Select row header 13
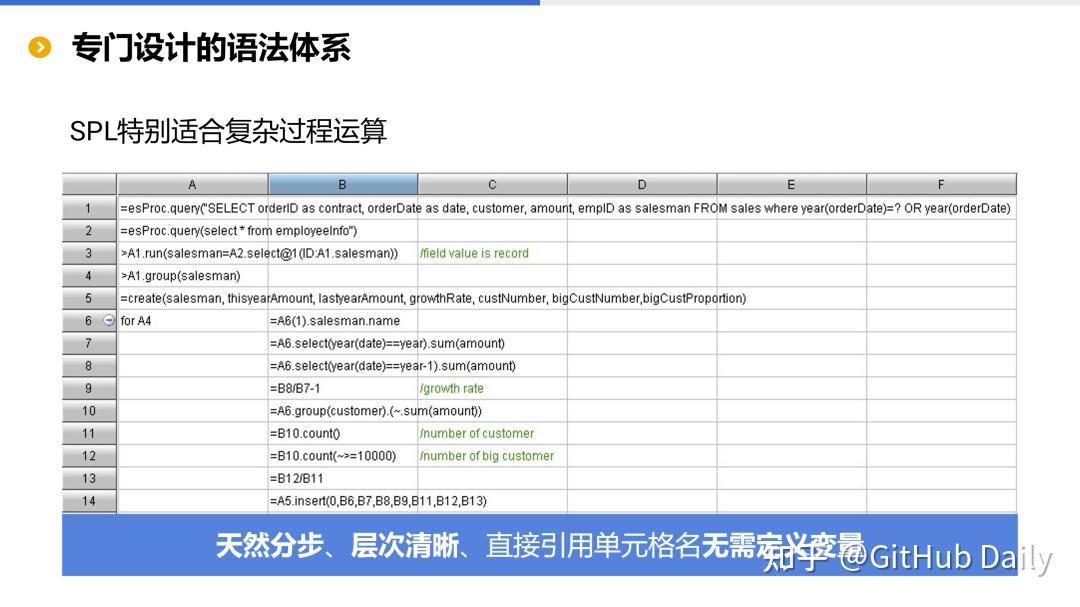Image resolution: width=1080 pixels, height=607 pixels. click(x=89, y=478)
